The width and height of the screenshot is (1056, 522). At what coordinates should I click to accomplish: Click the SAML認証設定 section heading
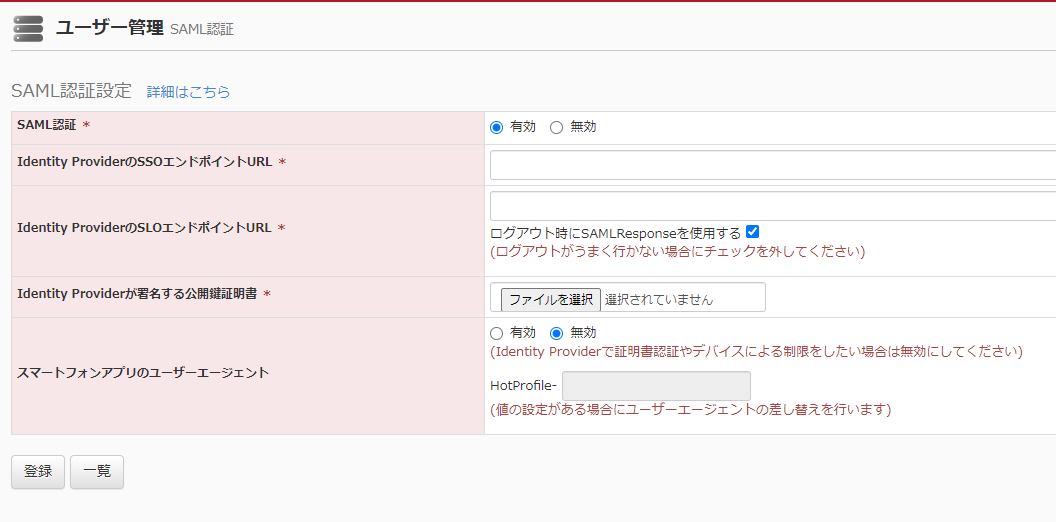pyautogui.click(x=71, y=91)
